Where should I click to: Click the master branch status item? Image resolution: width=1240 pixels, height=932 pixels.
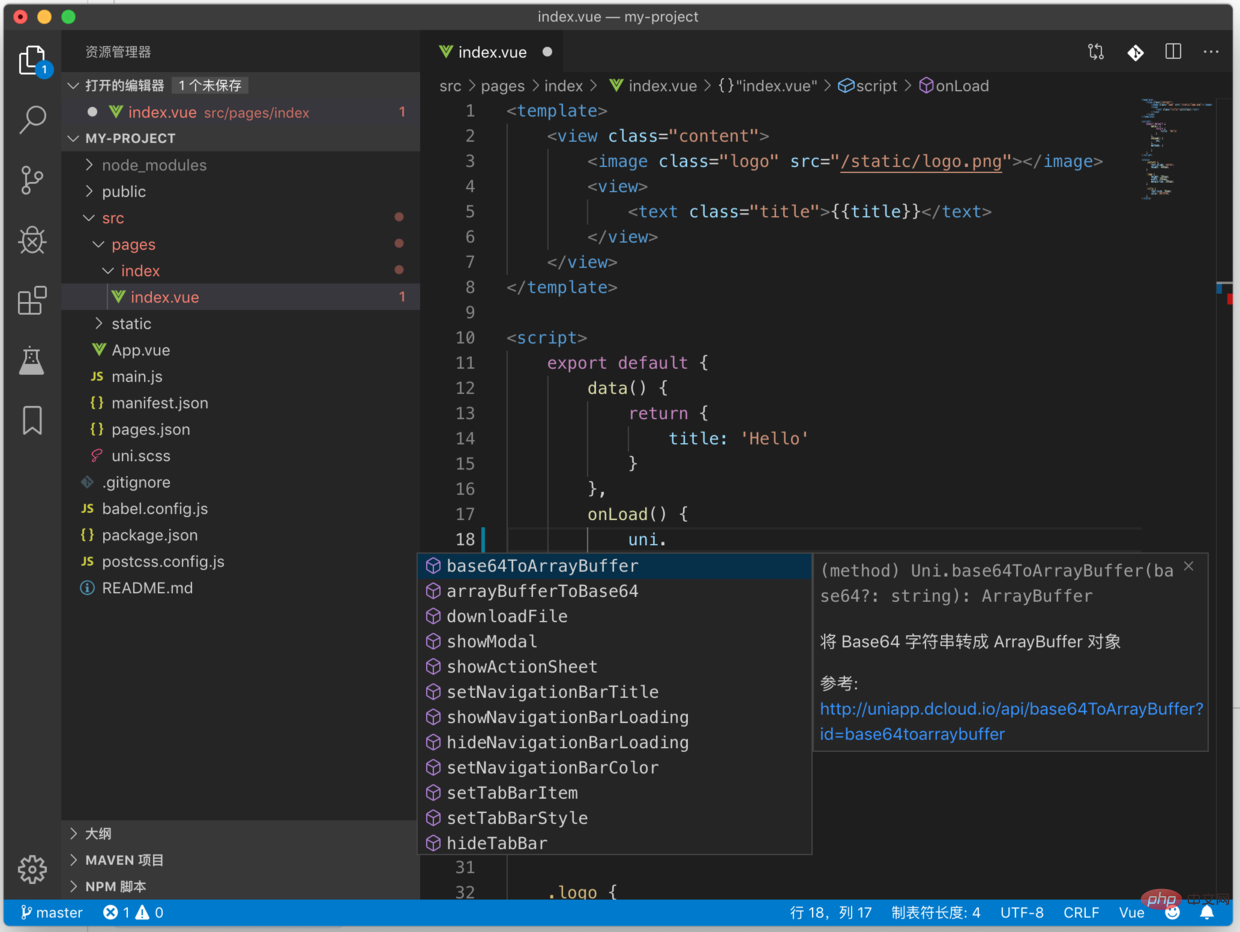pos(52,912)
